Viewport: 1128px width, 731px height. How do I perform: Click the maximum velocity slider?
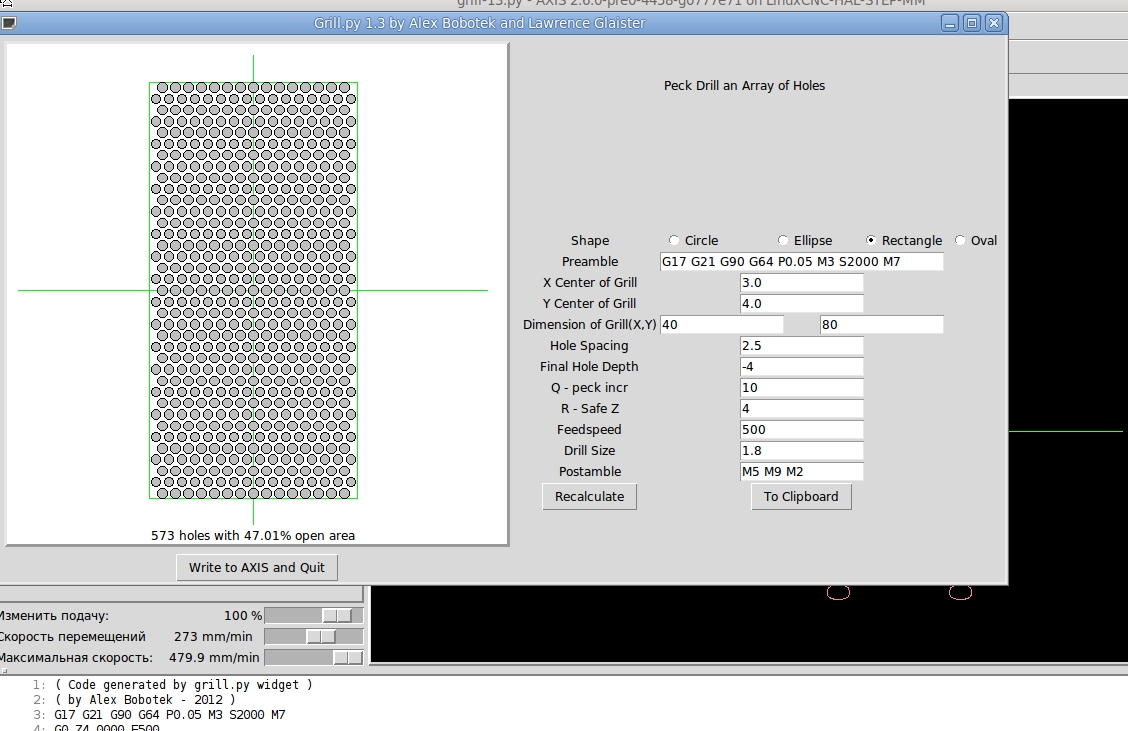(314, 658)
